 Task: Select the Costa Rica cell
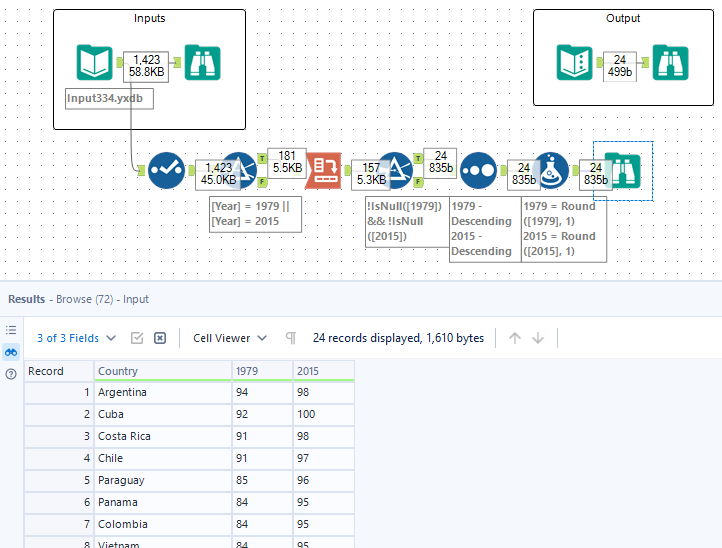pos(163,436)
